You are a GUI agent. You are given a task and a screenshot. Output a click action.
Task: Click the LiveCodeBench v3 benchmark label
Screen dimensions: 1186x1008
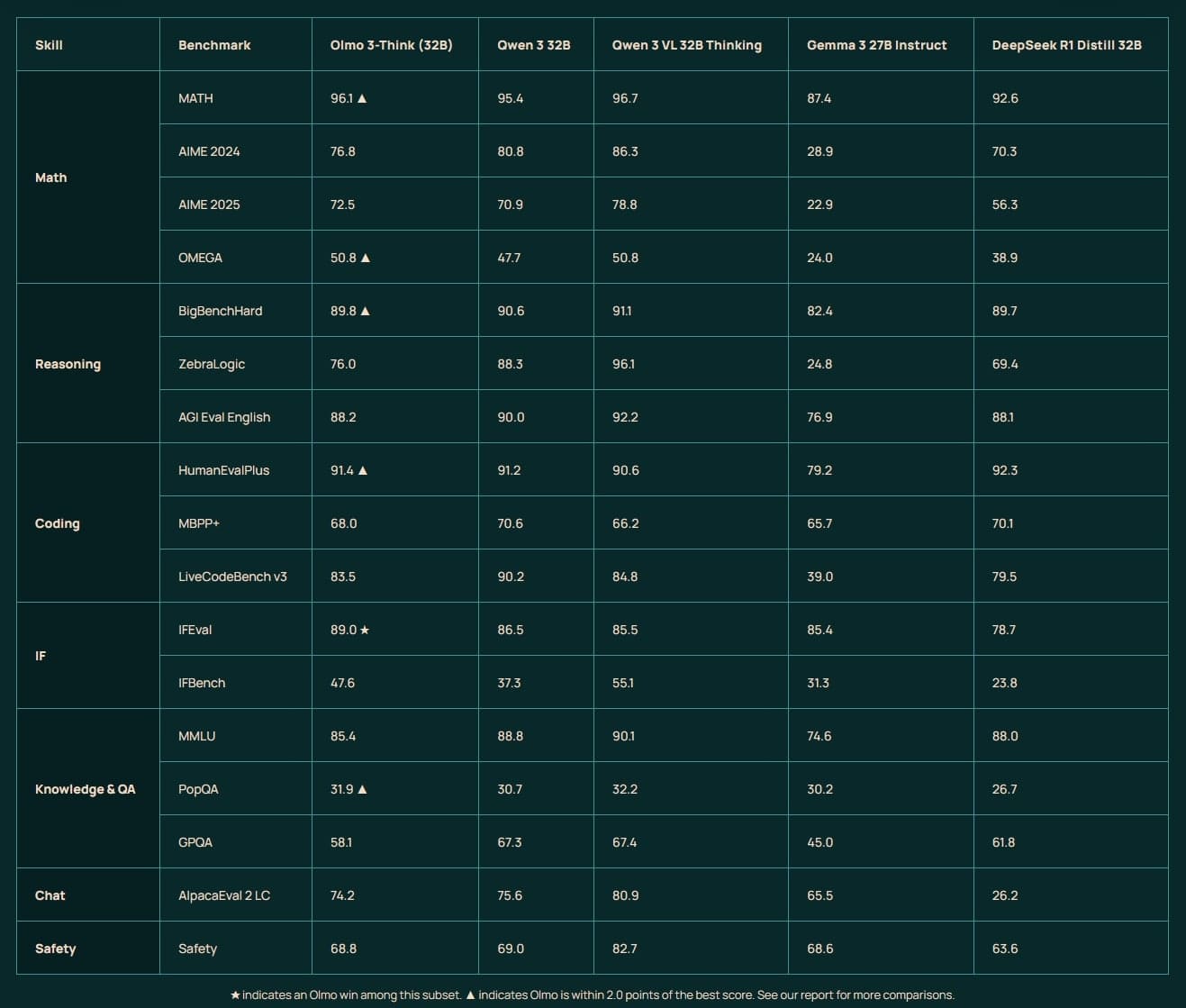coord(232,577)
